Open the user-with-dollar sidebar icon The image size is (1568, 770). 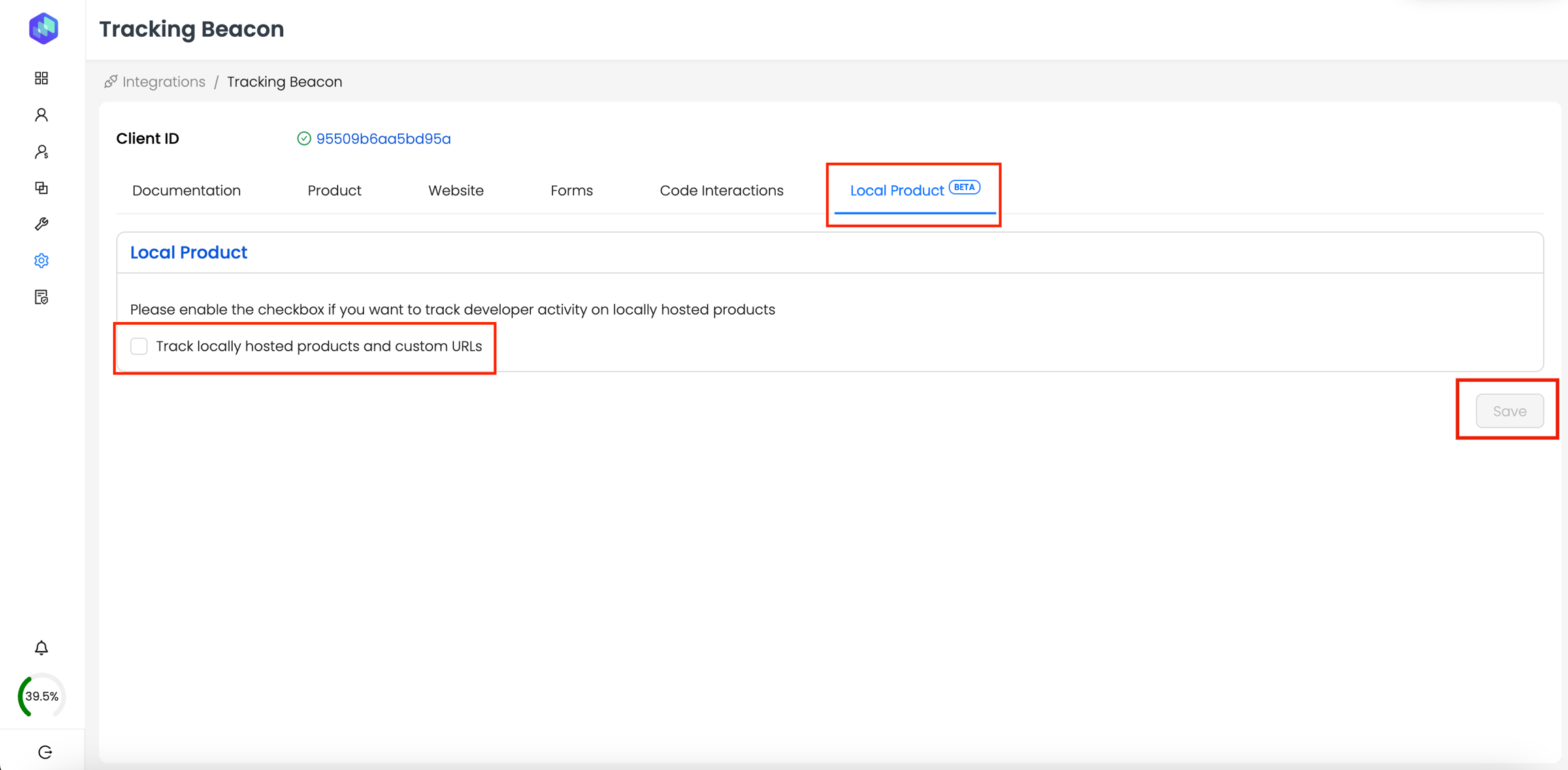[x=42, y=151]
